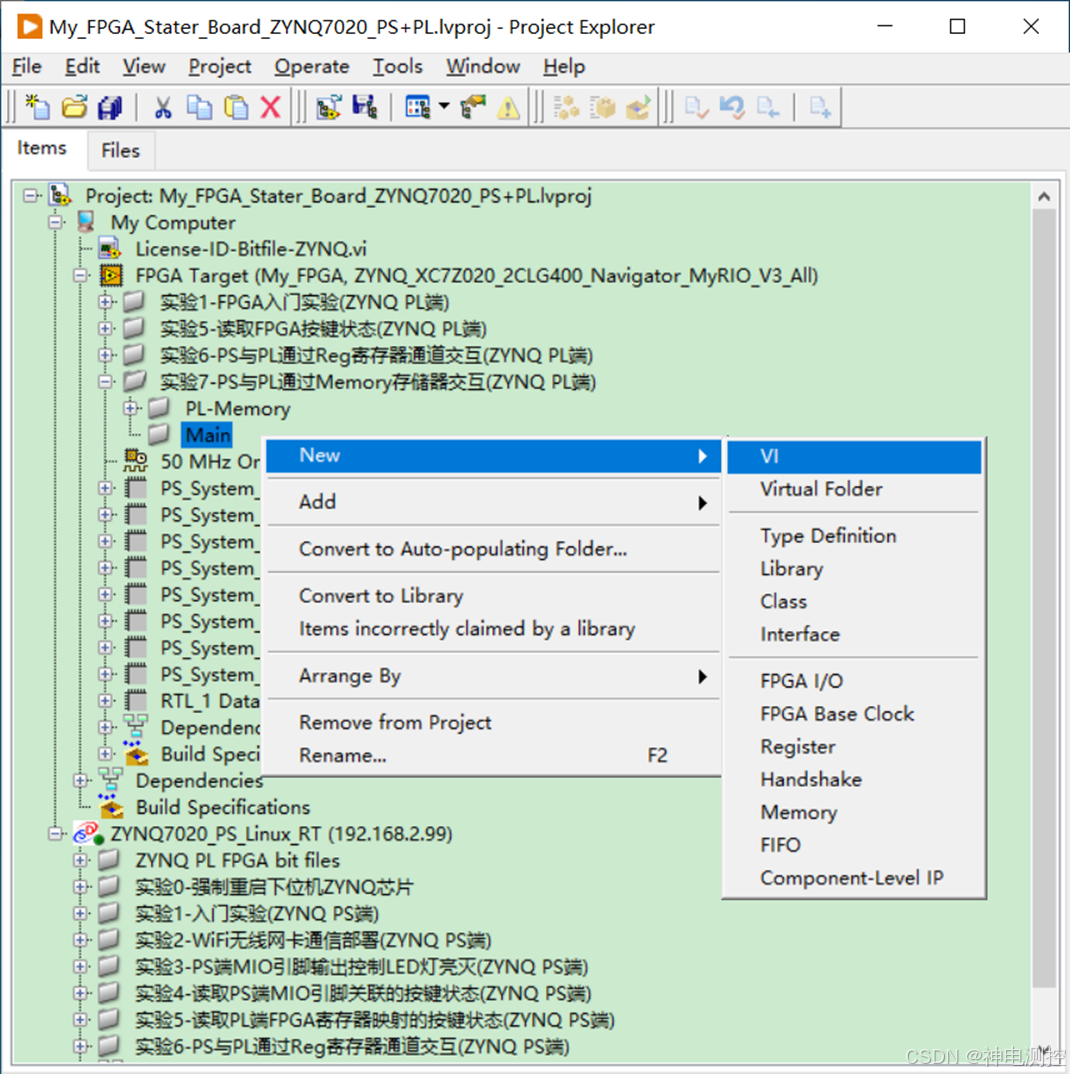Choose Register in the New submenu
This screenshot has height=1074, width=1070.
(x=854, y=747)
